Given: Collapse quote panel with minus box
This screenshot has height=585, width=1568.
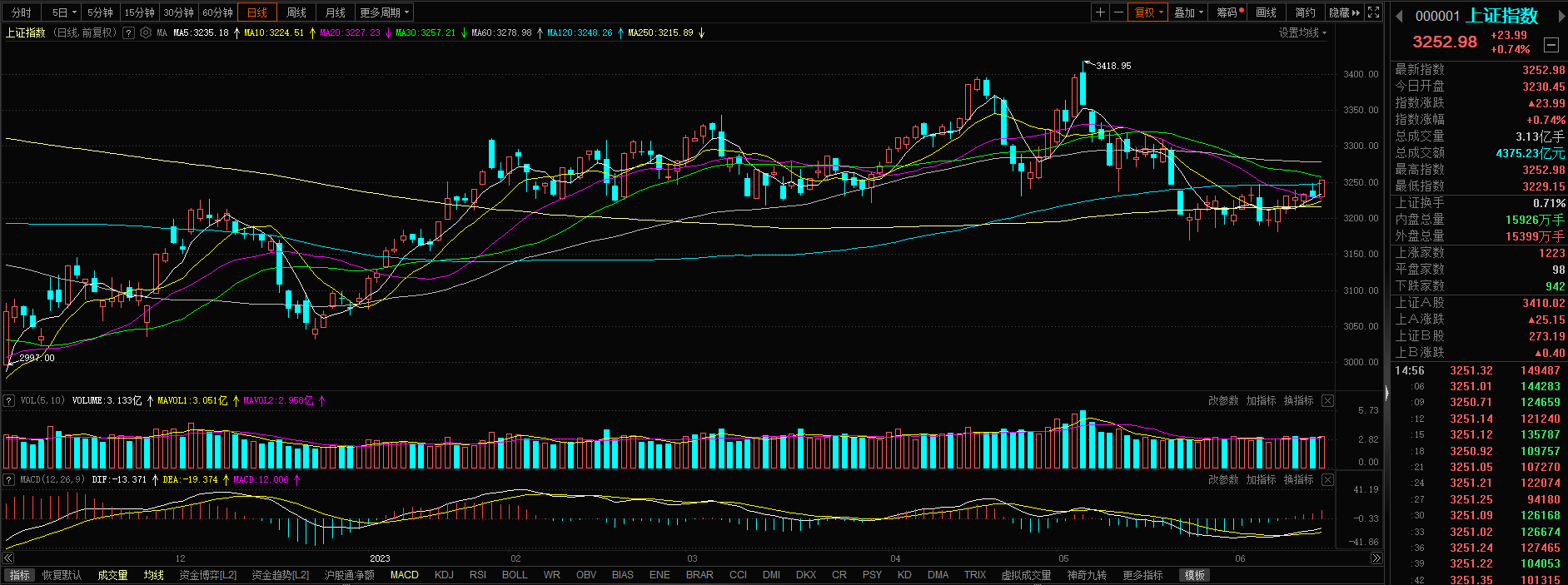Looking at the screenshot, I should pos(1551,45).
